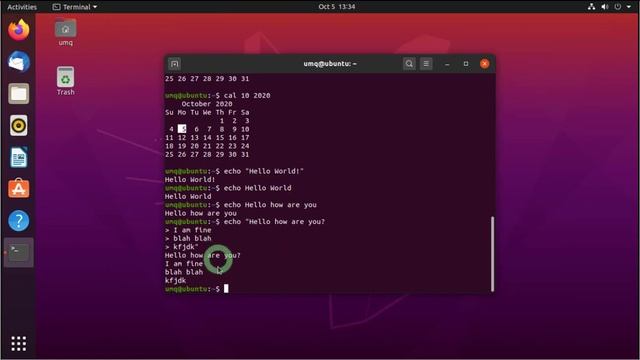
Task: Open the Files manager in dock
Action: point(19,94)
